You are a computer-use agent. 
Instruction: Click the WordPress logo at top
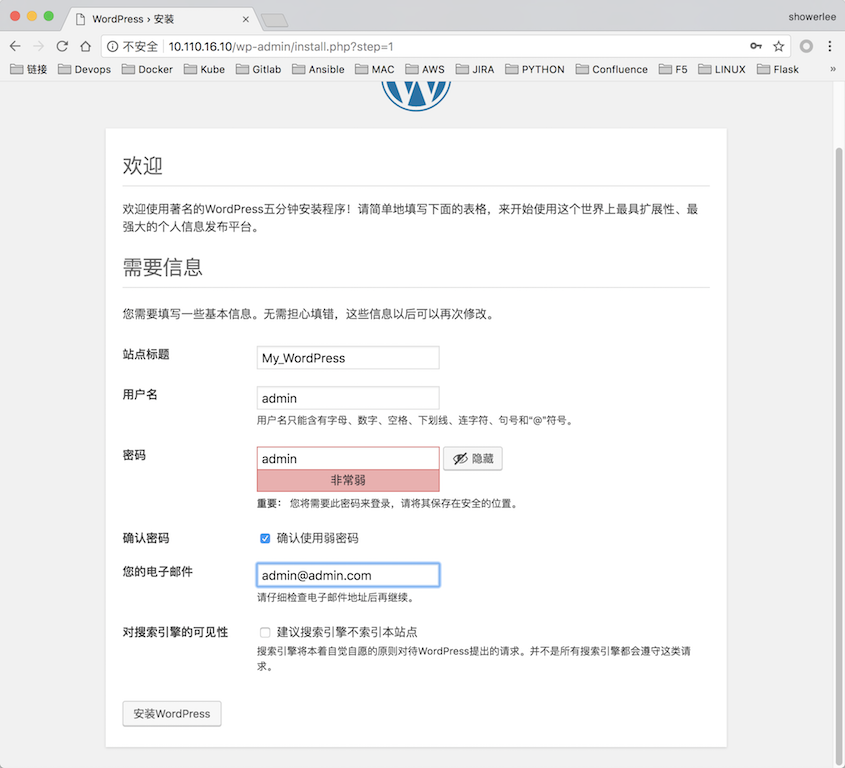point(416,95)
